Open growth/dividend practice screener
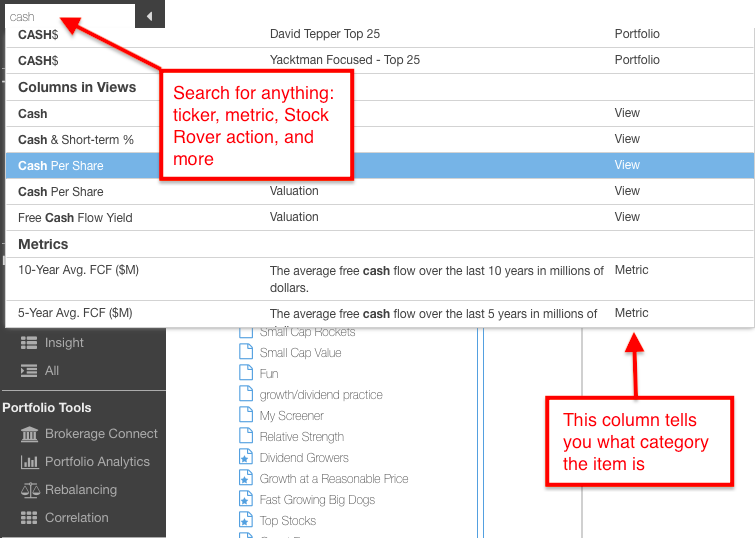Viewport: 755px width, 538px height. 321,394
